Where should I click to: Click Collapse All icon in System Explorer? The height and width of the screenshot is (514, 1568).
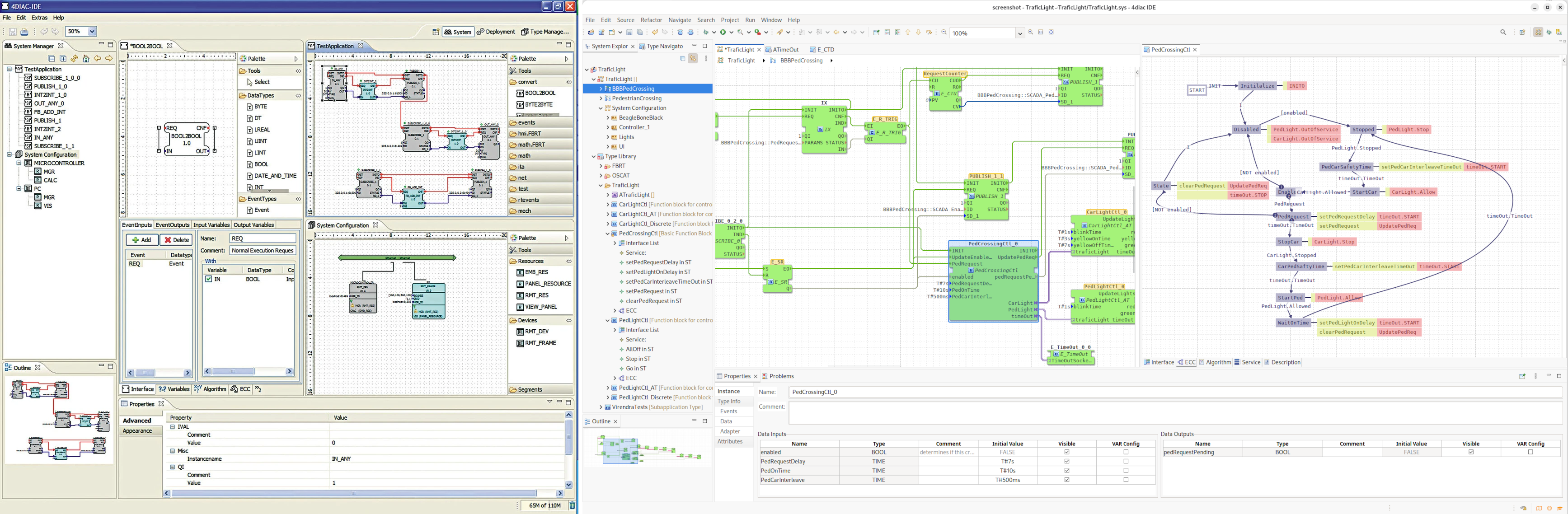coord(682,58)
